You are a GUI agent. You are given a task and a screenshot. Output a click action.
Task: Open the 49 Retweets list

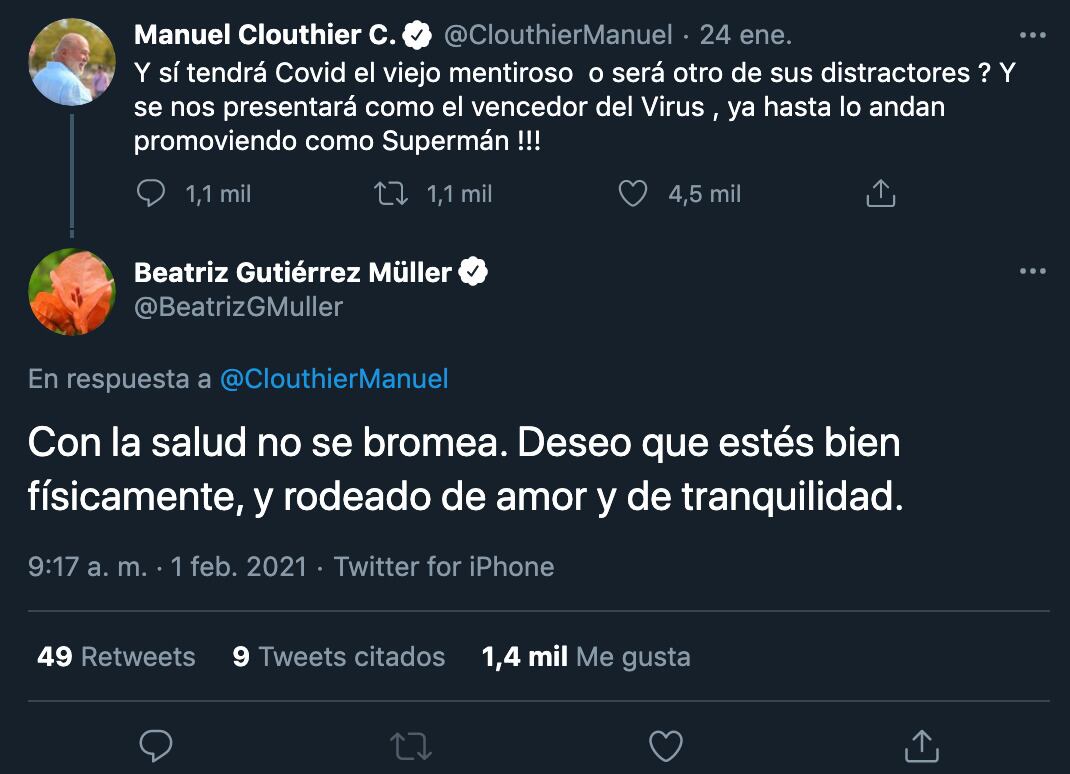tap(116, 657)
